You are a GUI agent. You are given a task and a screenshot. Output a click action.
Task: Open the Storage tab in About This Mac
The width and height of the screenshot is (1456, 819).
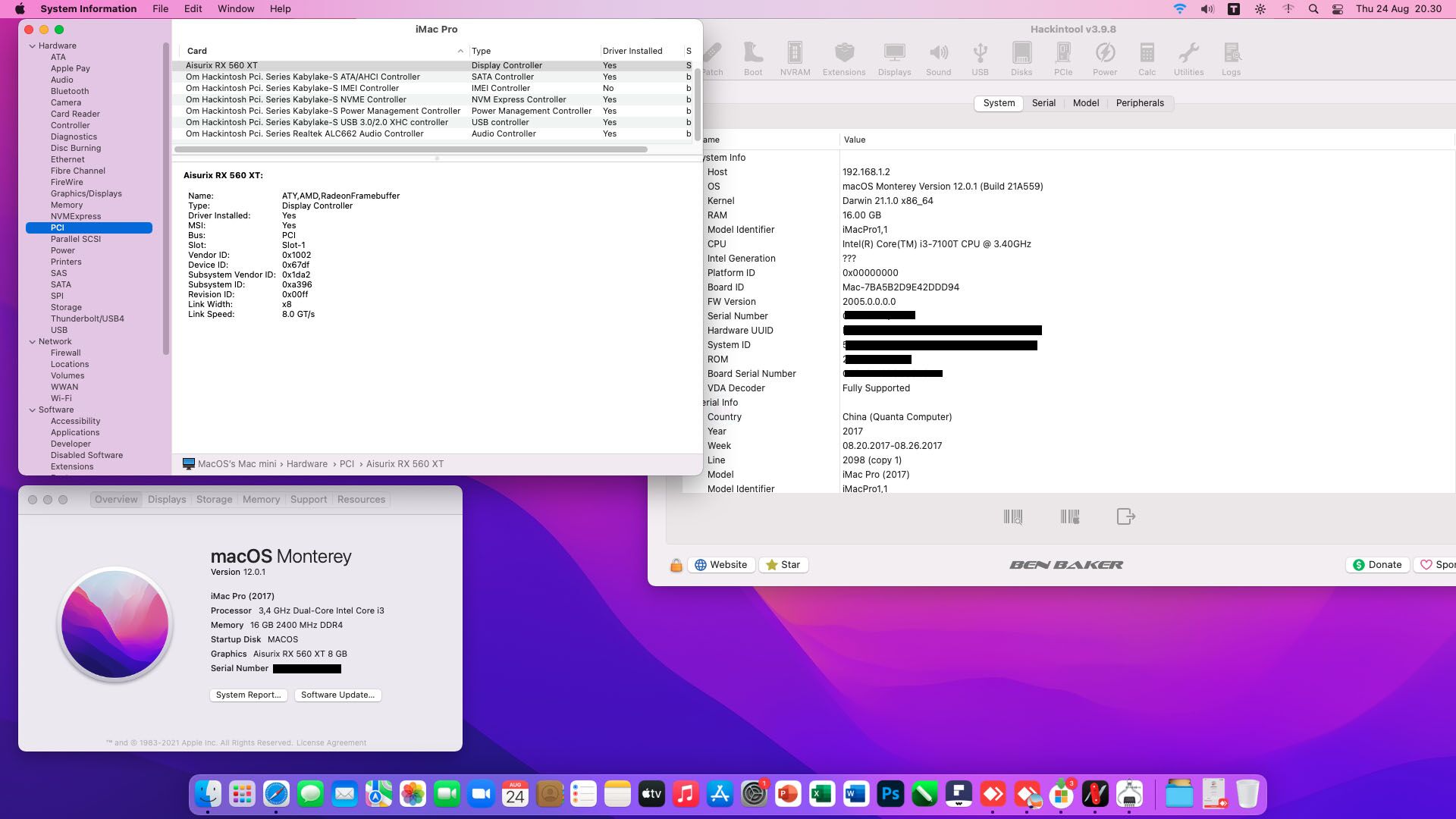pos(214,500)
